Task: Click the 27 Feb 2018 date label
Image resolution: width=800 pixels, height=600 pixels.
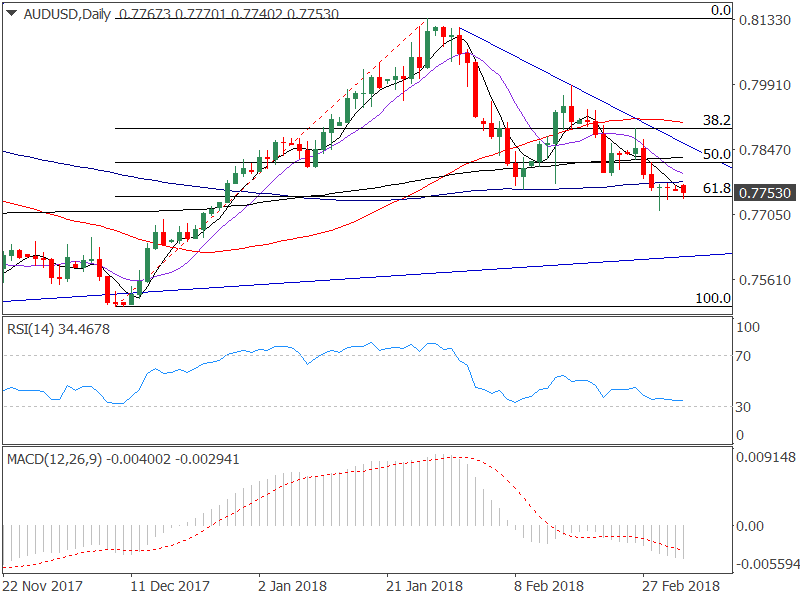Action: coord(681,586)
